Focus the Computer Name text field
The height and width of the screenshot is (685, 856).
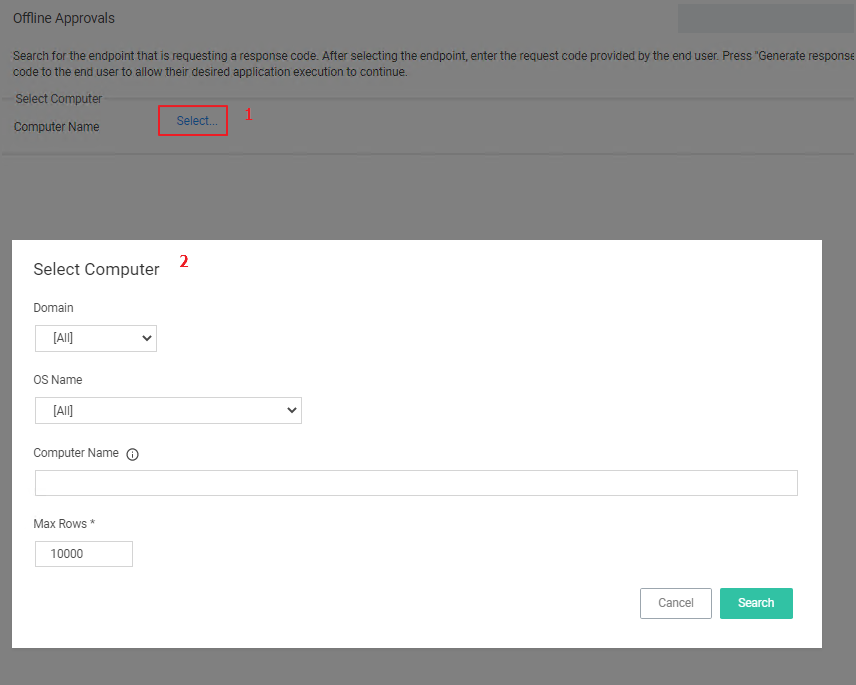(416, 484)
